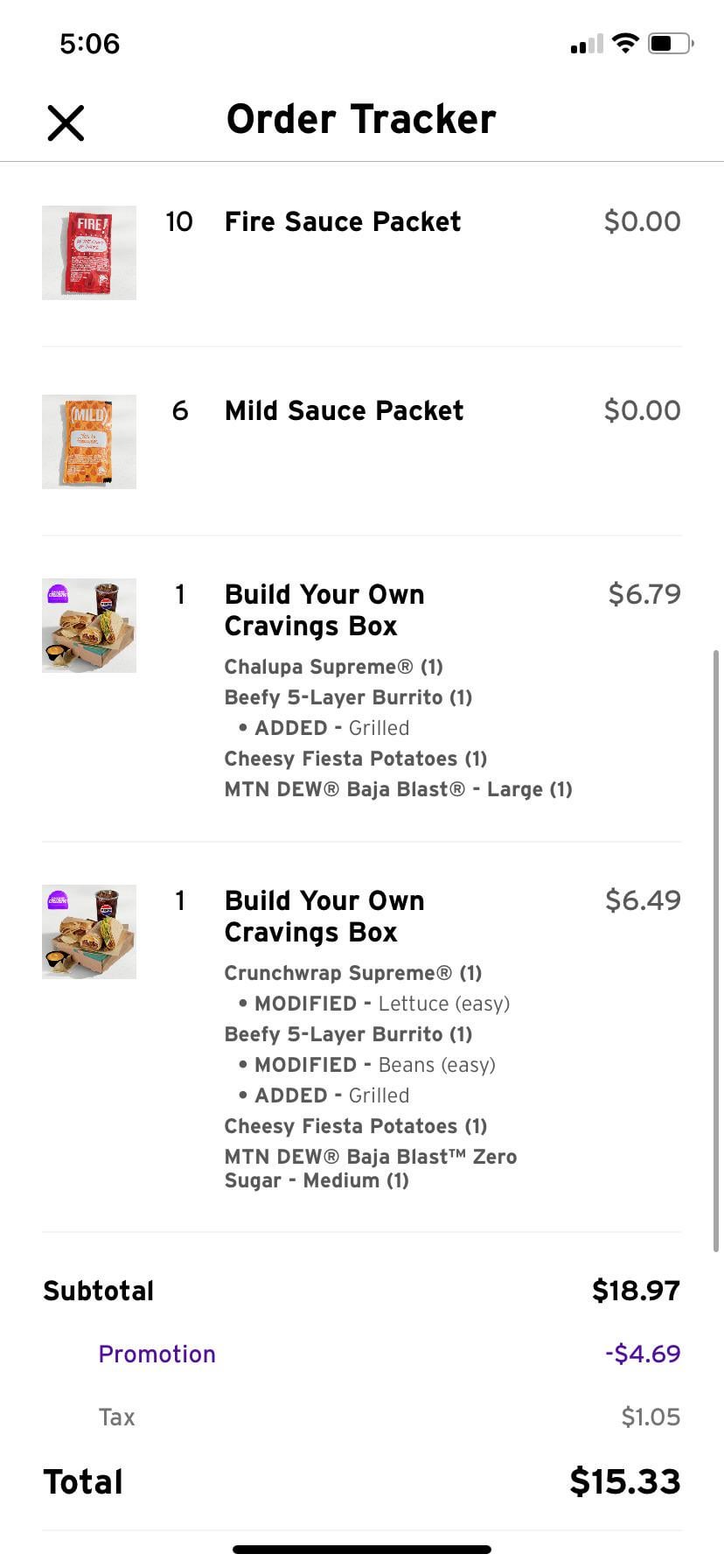This screenshot has width=724, height=1568.
Task: Tap the cellular signal bars icon
Action: pos(587,44)
